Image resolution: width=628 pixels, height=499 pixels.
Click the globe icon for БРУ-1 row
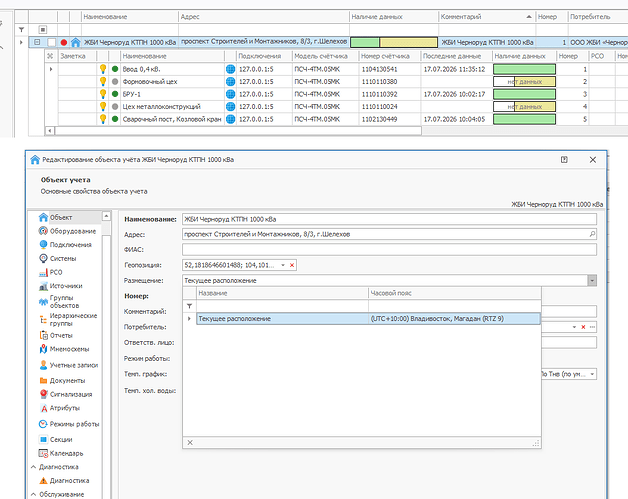(x=230, y=94)
